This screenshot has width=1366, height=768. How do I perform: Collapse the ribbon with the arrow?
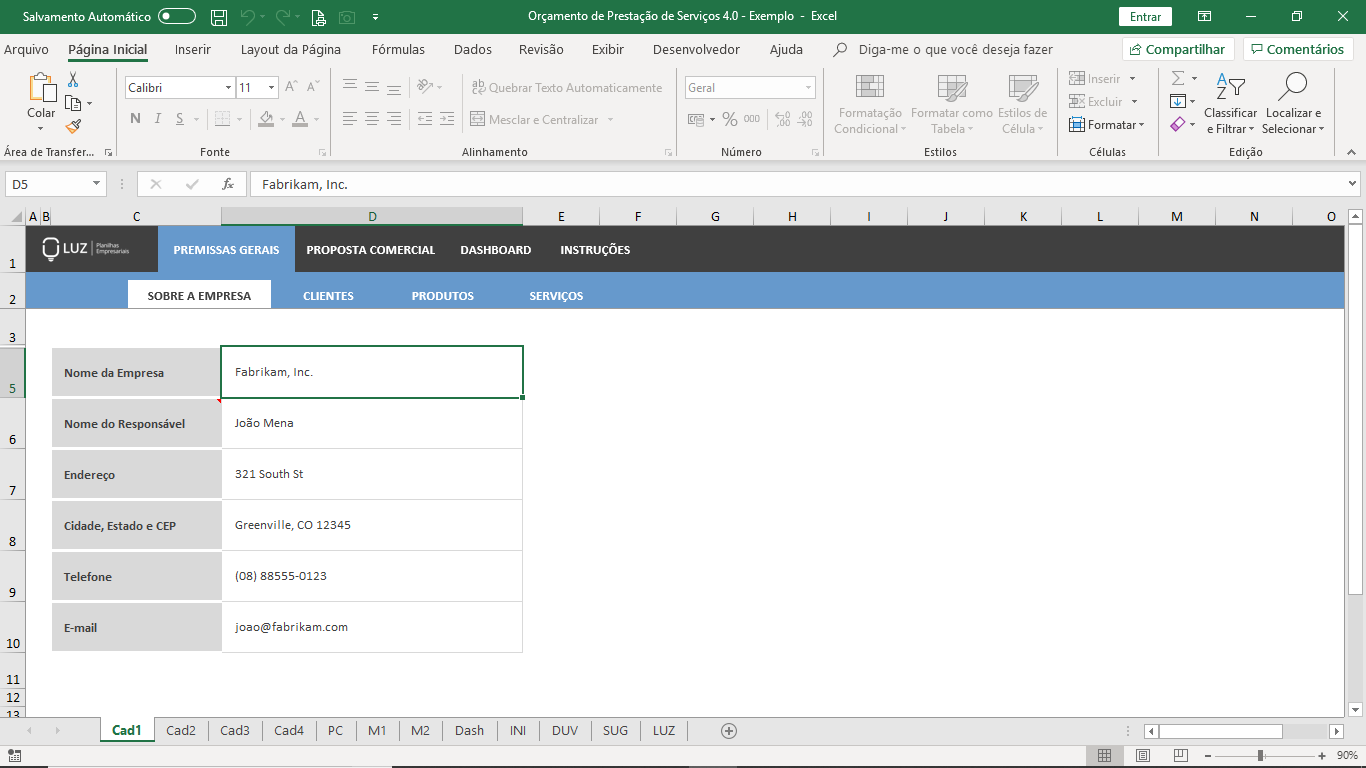coord(1351,153)
